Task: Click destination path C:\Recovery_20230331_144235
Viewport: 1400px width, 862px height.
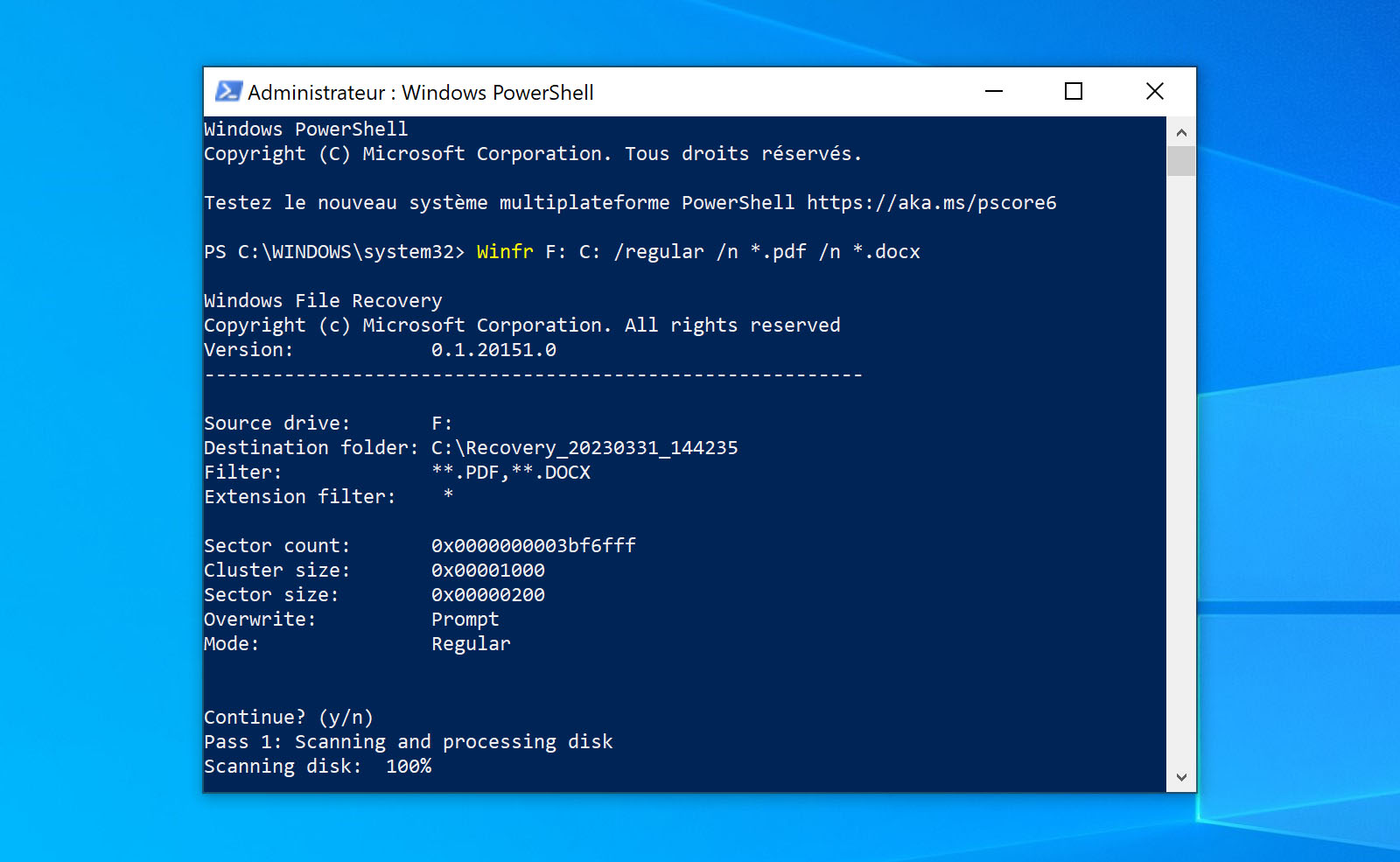Action: (x=584, y=448)
